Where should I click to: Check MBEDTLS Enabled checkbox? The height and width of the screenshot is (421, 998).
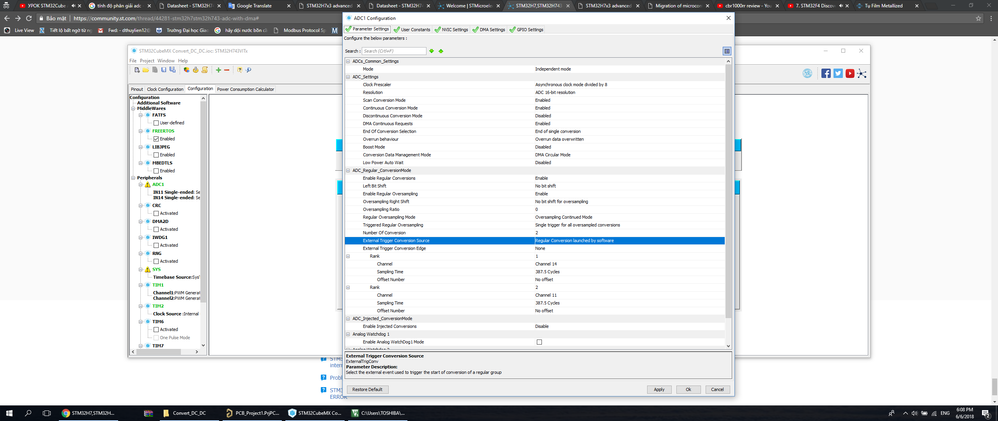(156, 171)
